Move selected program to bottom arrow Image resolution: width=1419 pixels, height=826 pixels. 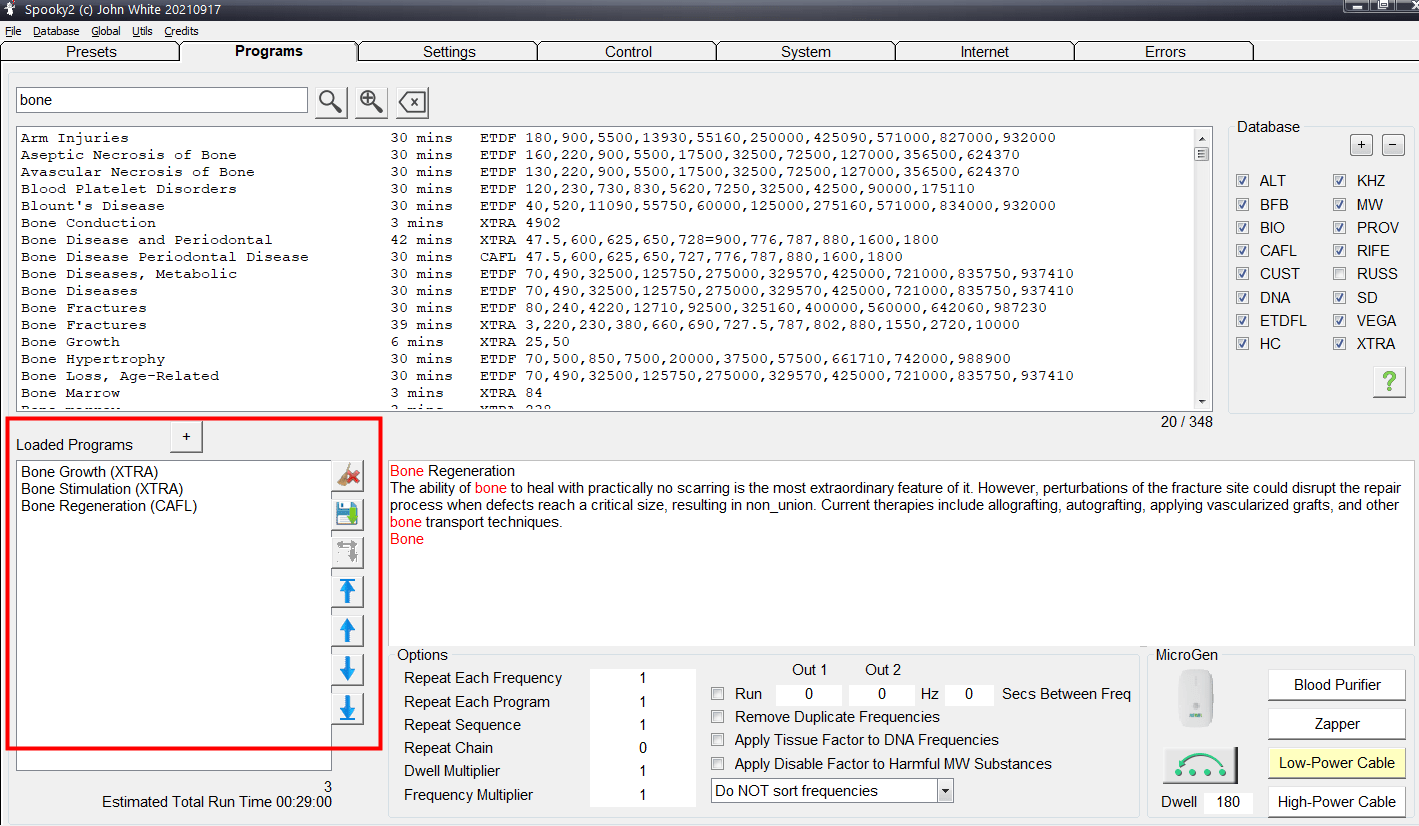pyautogui.click(x=348, y=708)
